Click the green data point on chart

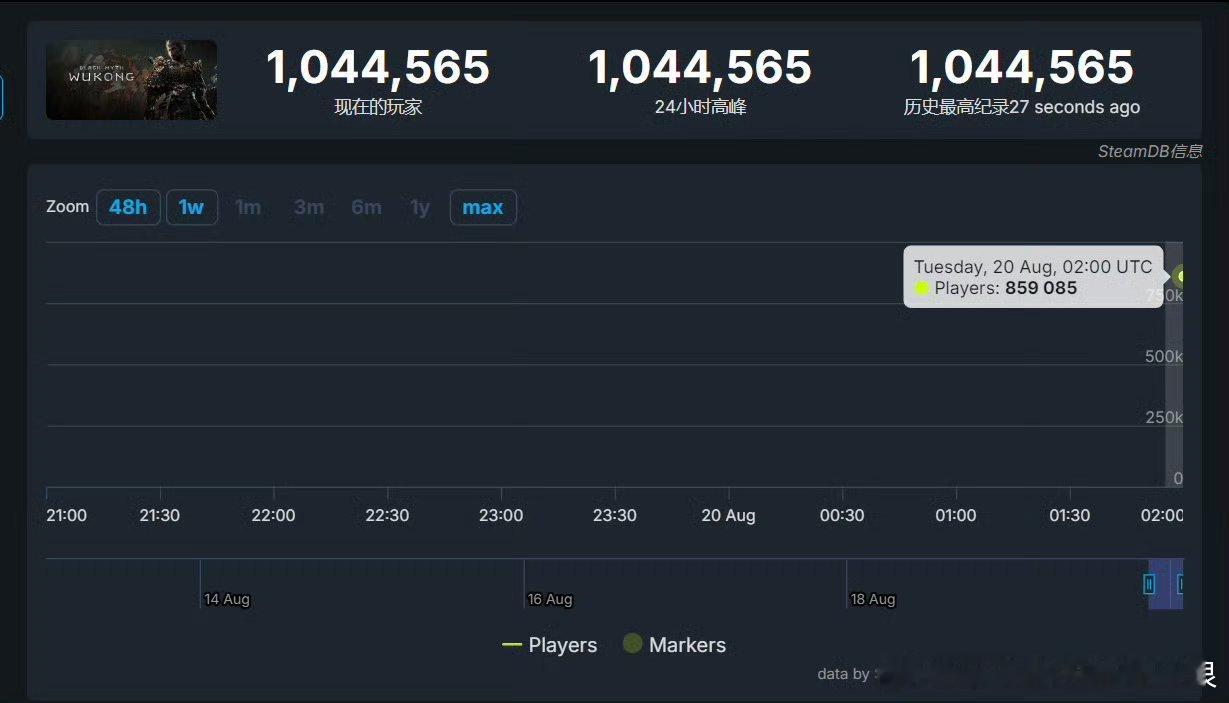1181,276
